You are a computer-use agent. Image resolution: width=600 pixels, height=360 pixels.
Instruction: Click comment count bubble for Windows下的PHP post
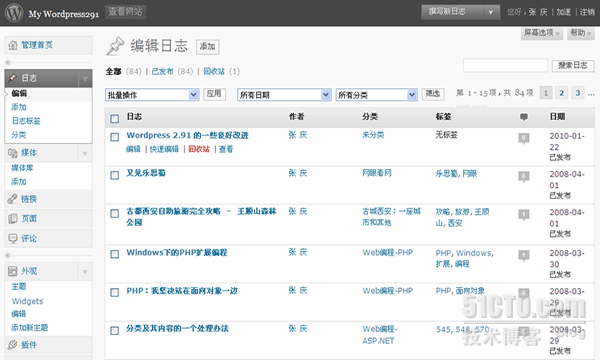[523, 255]
